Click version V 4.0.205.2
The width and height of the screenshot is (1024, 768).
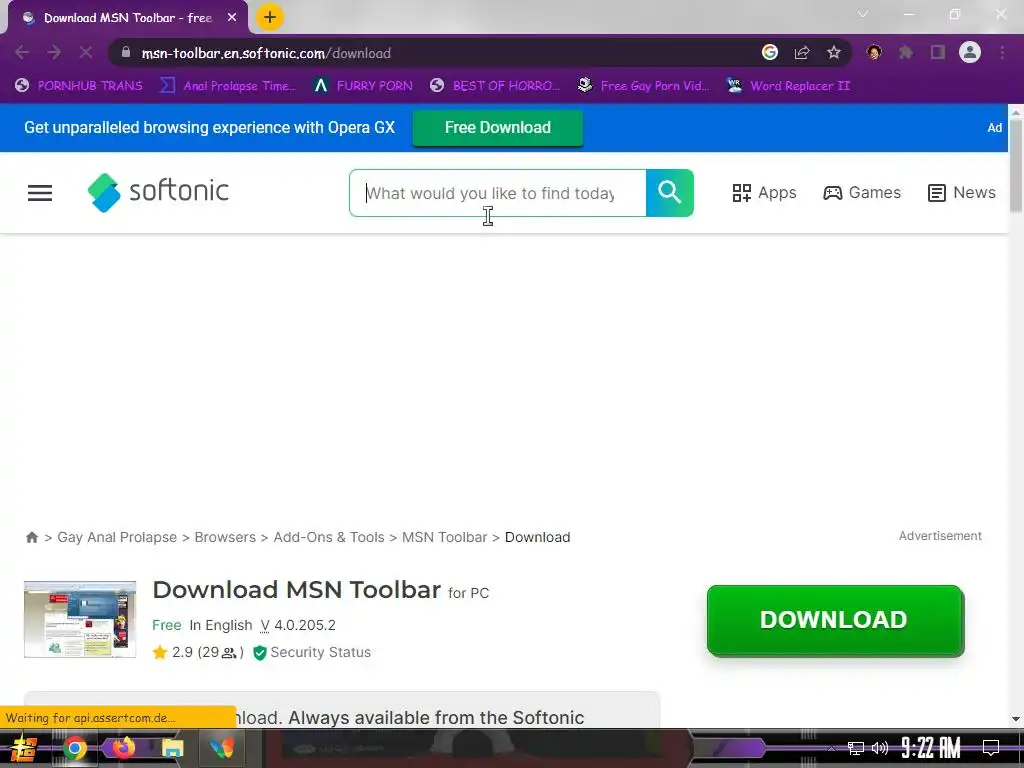pyautogui.click(x=298, y=625)
